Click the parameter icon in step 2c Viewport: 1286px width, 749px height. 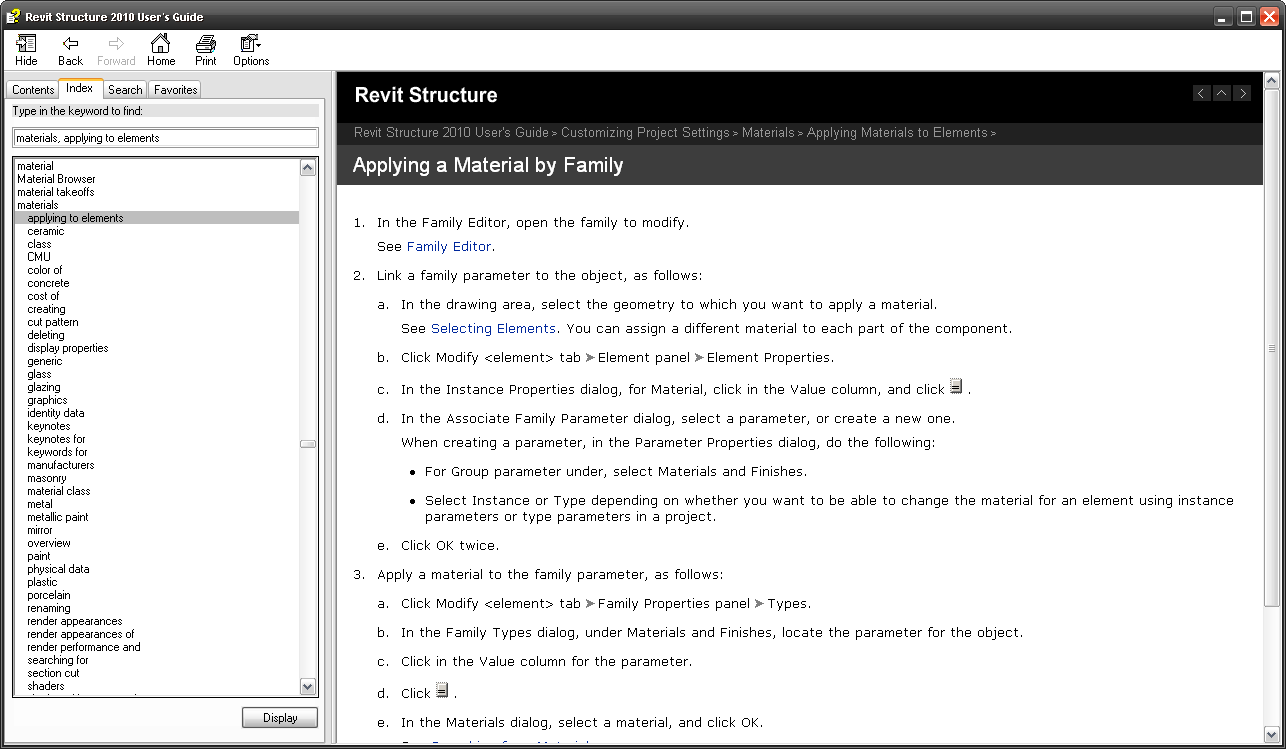click(956, 387)
